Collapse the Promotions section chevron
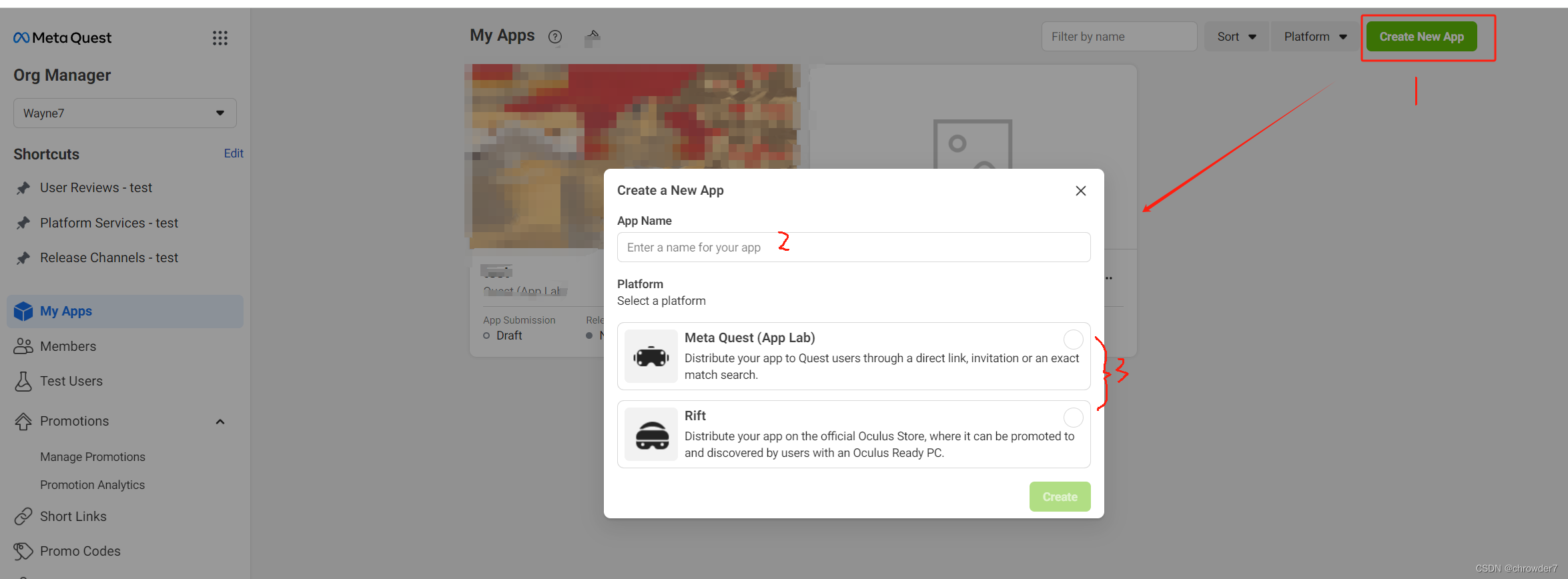Image resolution: width=1568 pixels, height=579 pixels. coord(220,422)
